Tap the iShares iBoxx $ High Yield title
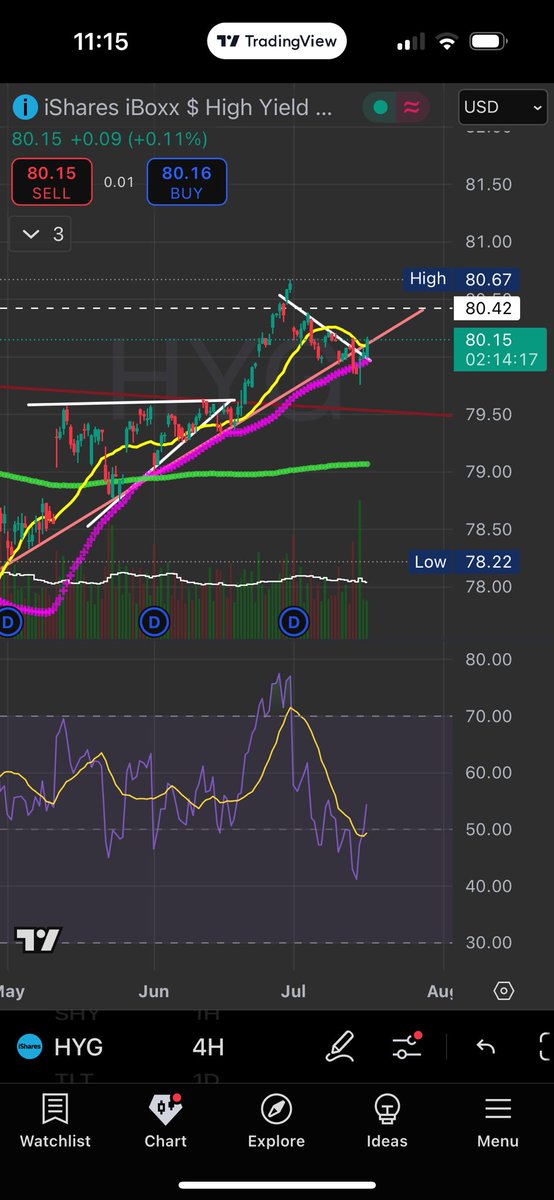 coord(188,107)
